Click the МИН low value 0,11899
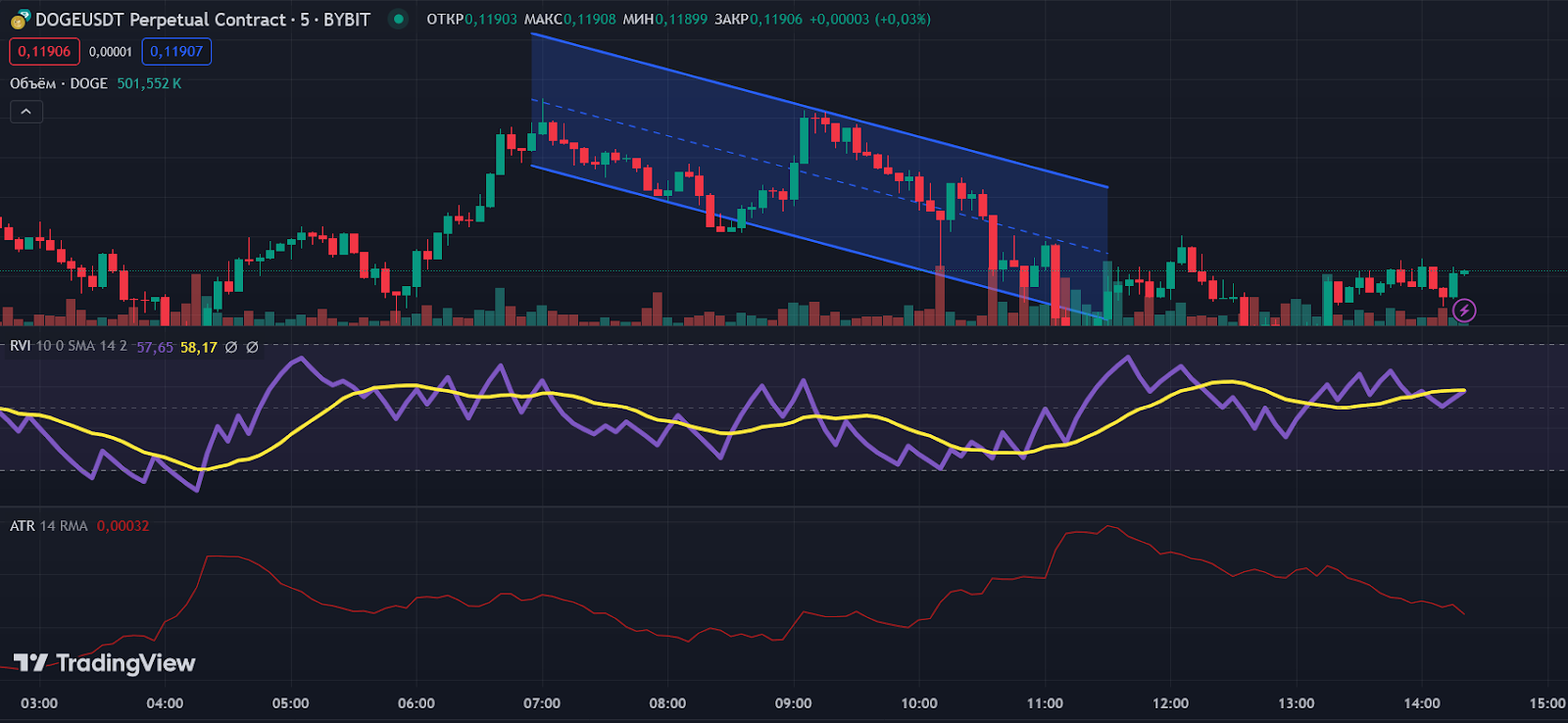Viewport: 1568px width, 723px height. [681, 19]
